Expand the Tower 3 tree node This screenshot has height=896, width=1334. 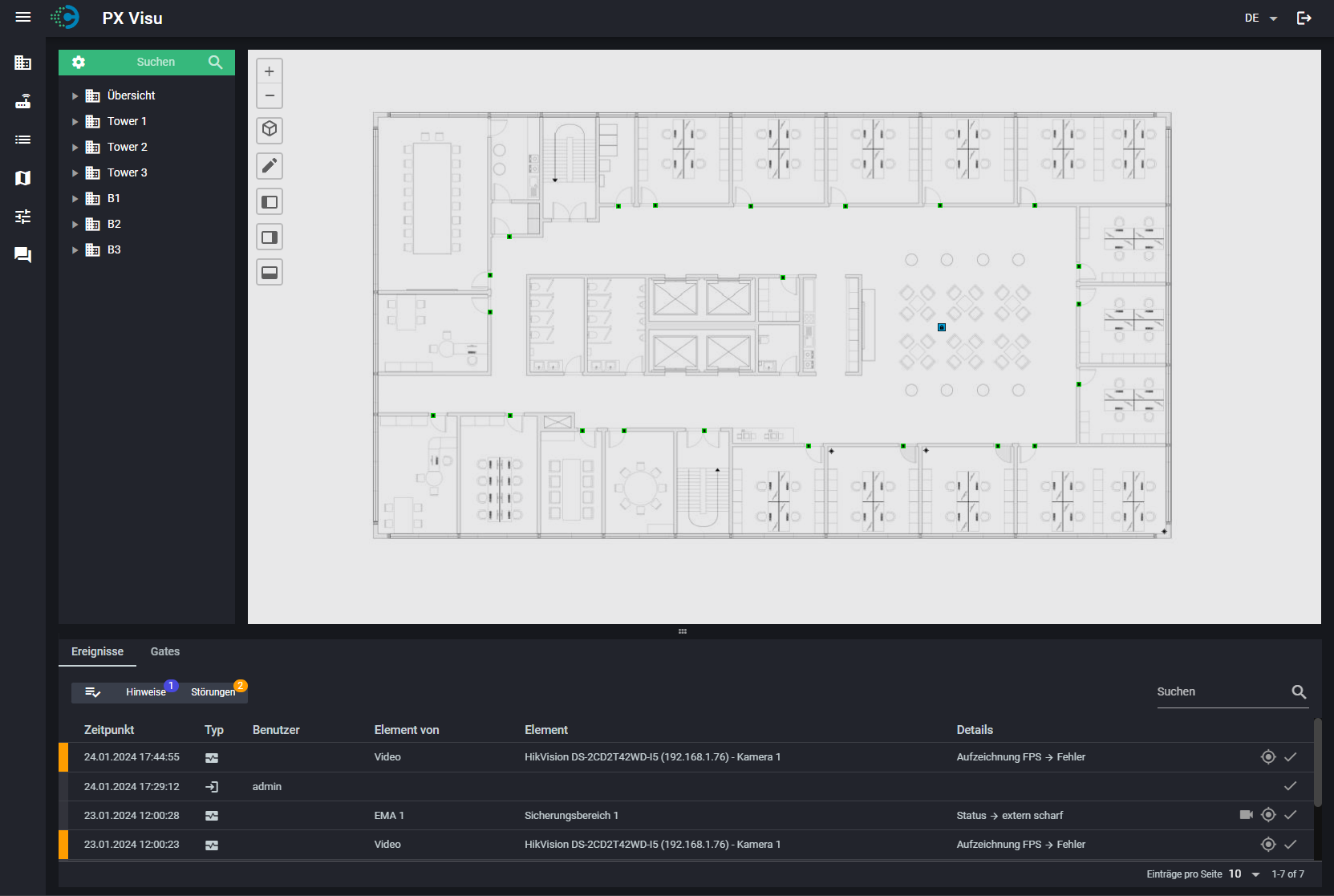click(75, 172)
